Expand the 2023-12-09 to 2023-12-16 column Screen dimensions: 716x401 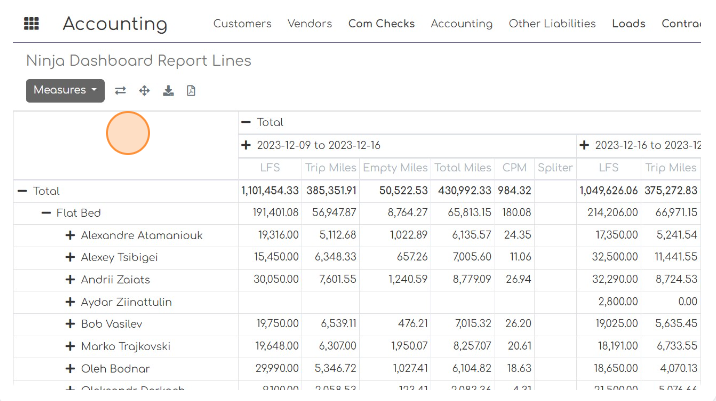click(x=246, y=145)
